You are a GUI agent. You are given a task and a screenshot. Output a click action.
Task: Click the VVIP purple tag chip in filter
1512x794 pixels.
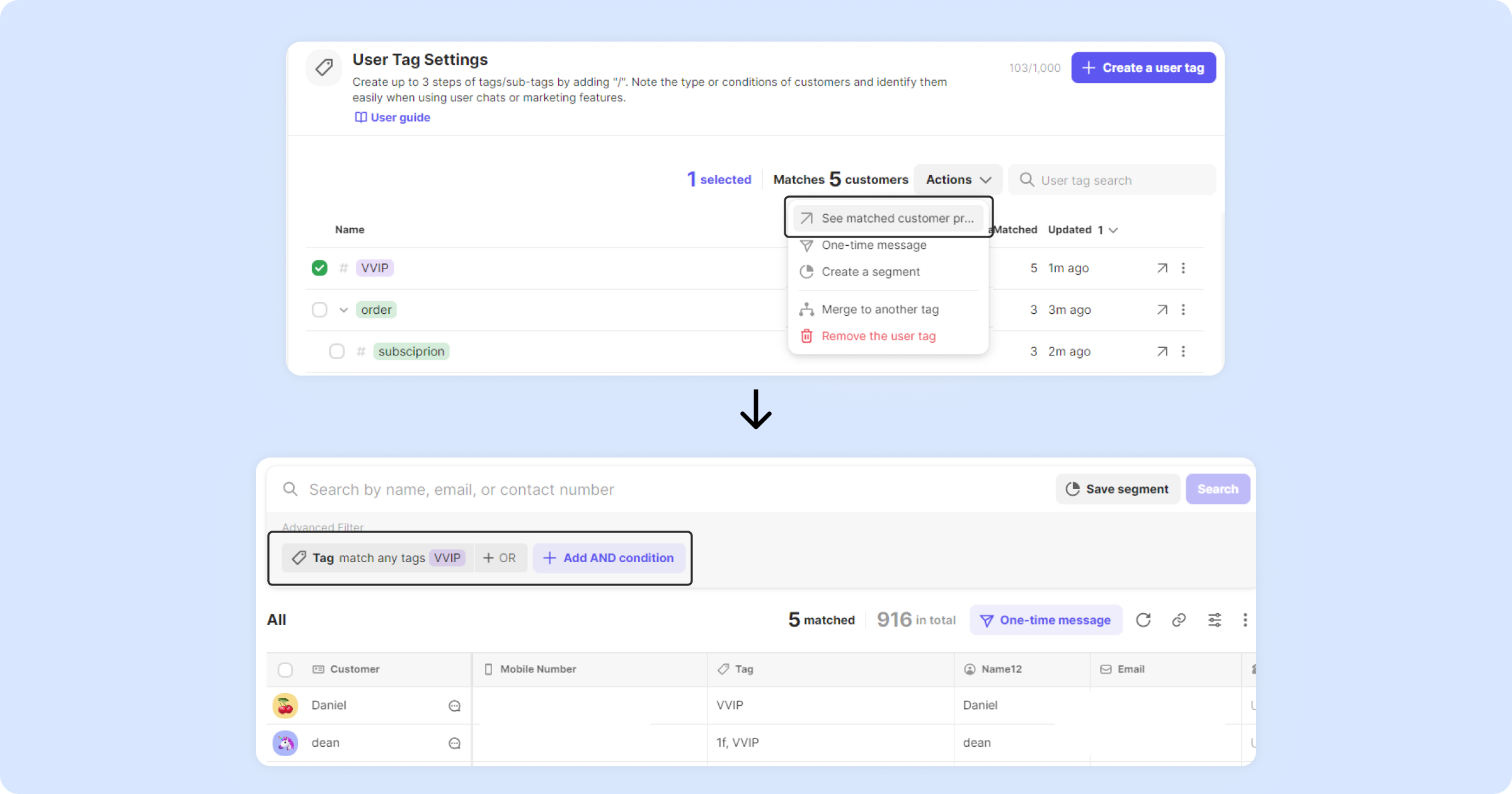(x=447, y=558)
